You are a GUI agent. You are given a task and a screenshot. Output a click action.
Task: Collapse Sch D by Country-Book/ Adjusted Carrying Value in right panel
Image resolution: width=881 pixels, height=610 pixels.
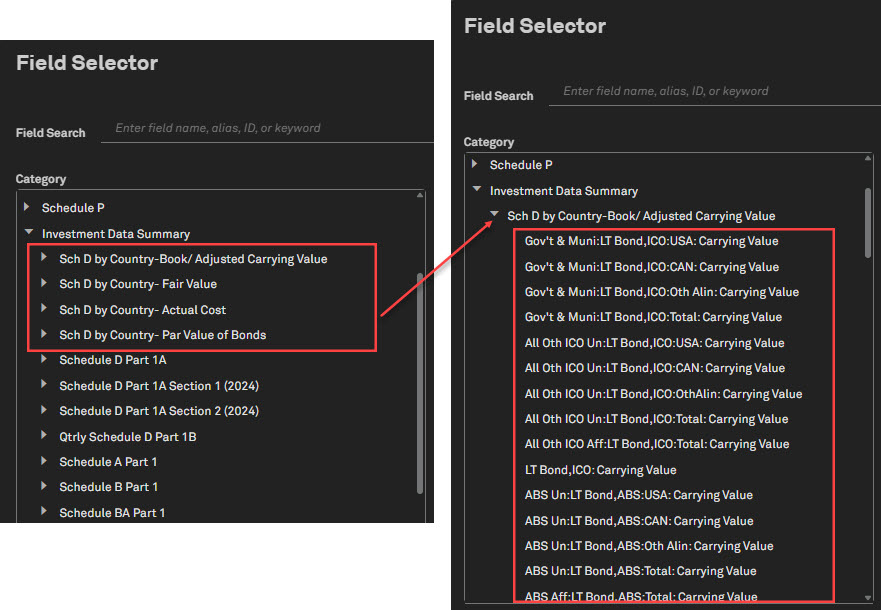(x=494, y=216)
